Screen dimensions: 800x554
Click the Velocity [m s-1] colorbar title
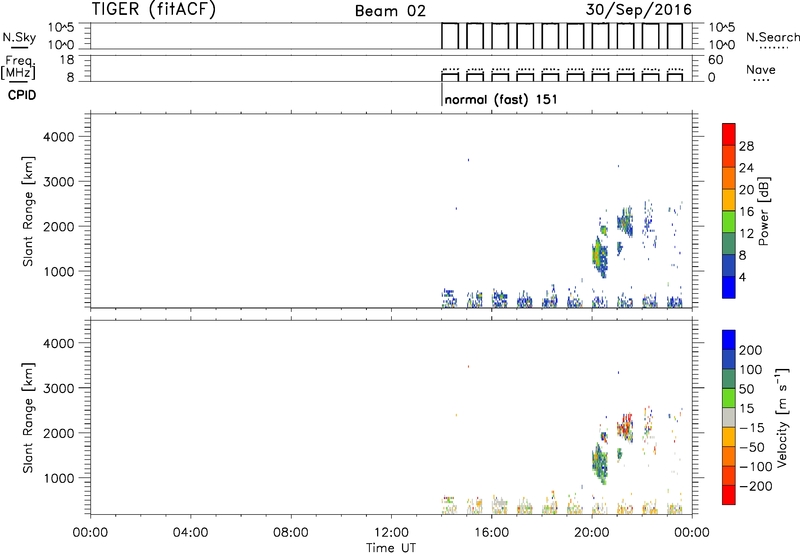click(x=782, y=417)
